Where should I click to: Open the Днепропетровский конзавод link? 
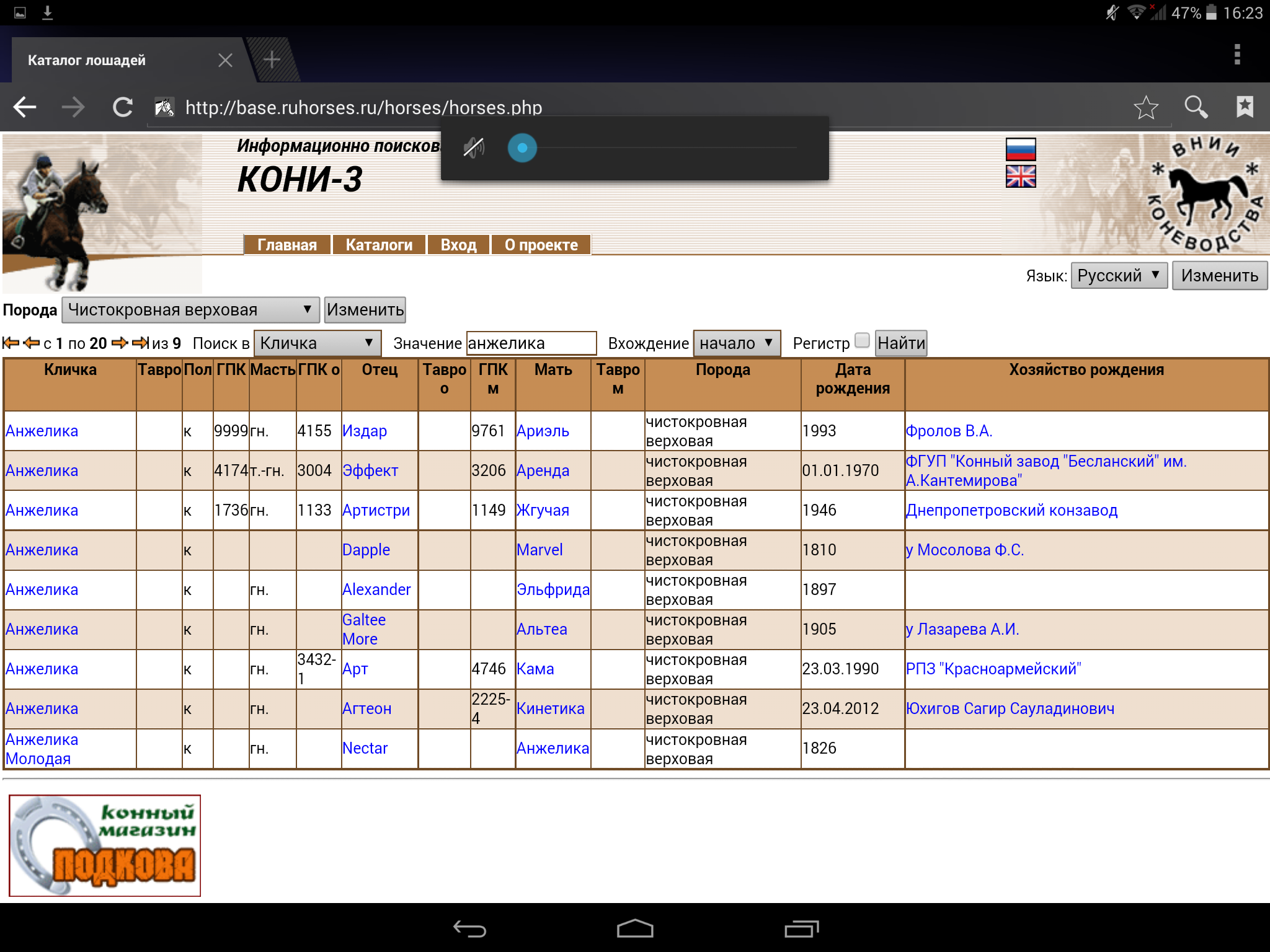click(1011, 510)
